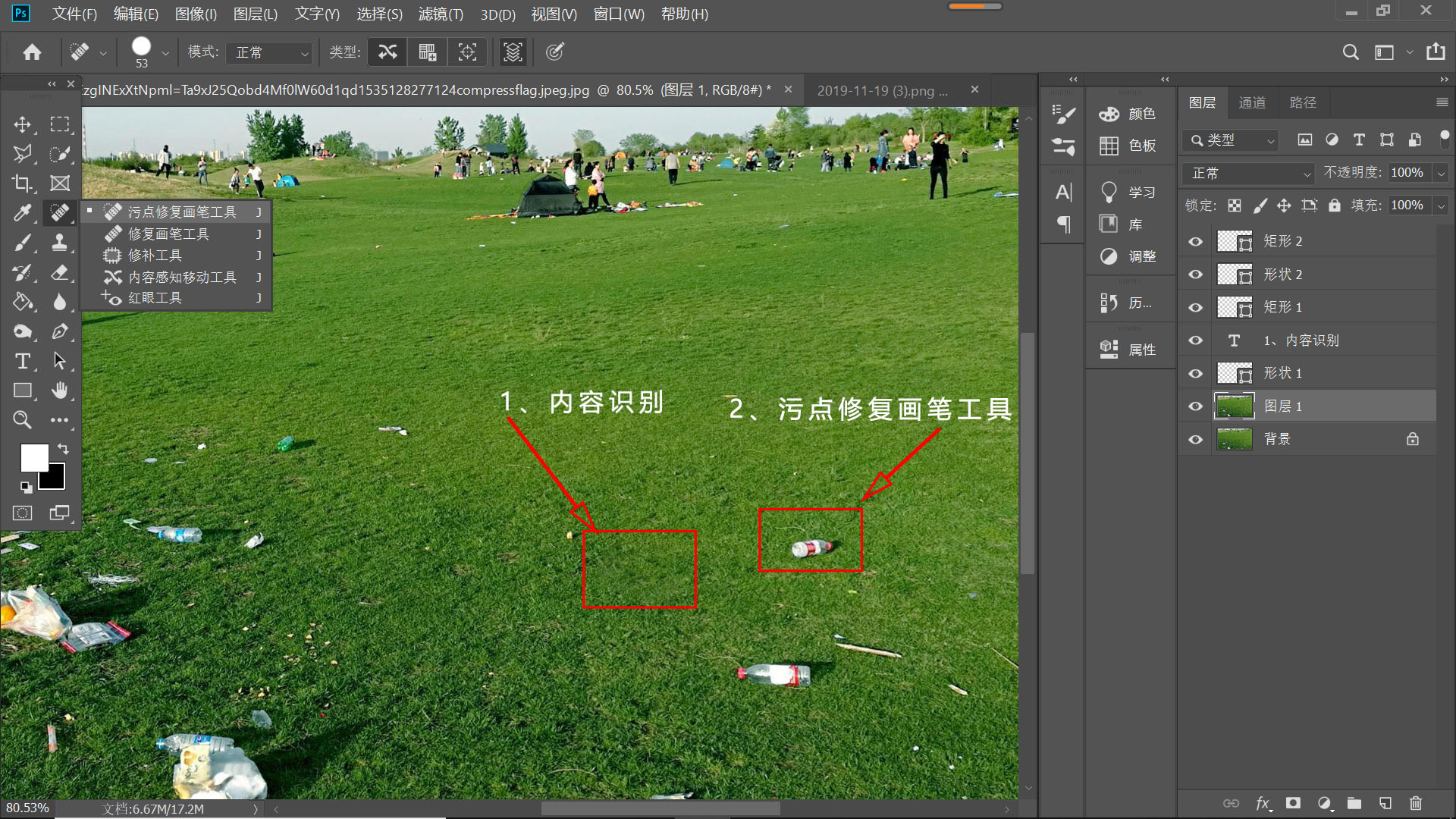Image resolution: width=1456 pixels, height=819 pixels.
Task: Open the 滤镜(T) menu
Action: [x=441, y=14]
